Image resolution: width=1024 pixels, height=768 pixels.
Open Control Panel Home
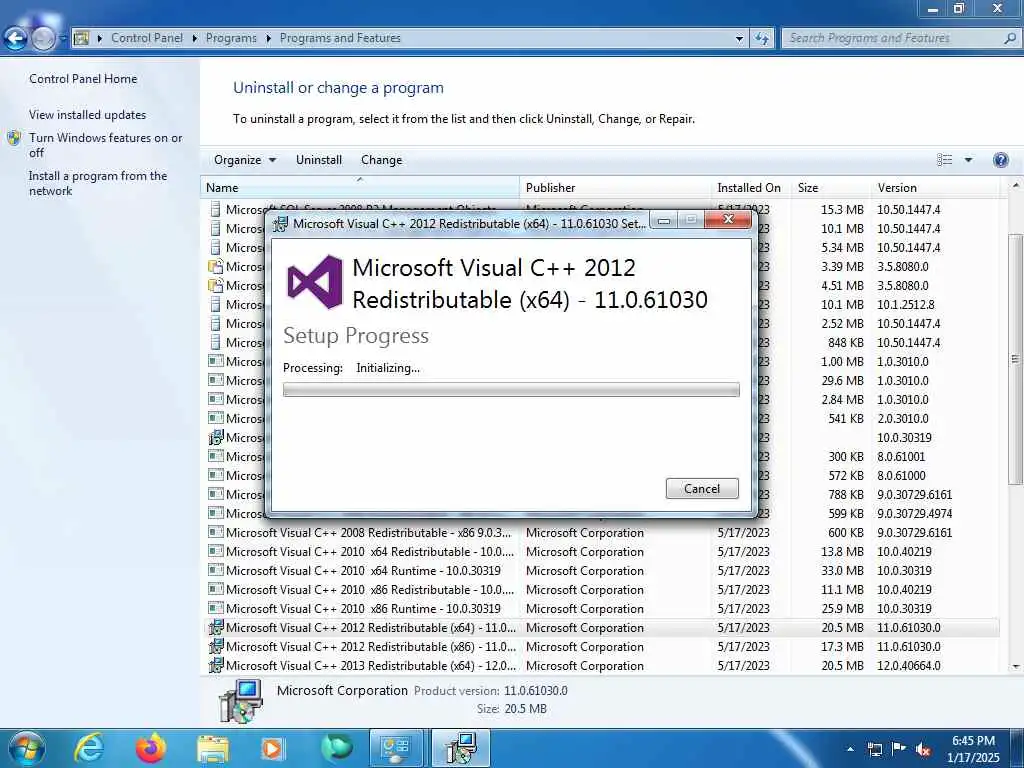(x=83, y=78)
